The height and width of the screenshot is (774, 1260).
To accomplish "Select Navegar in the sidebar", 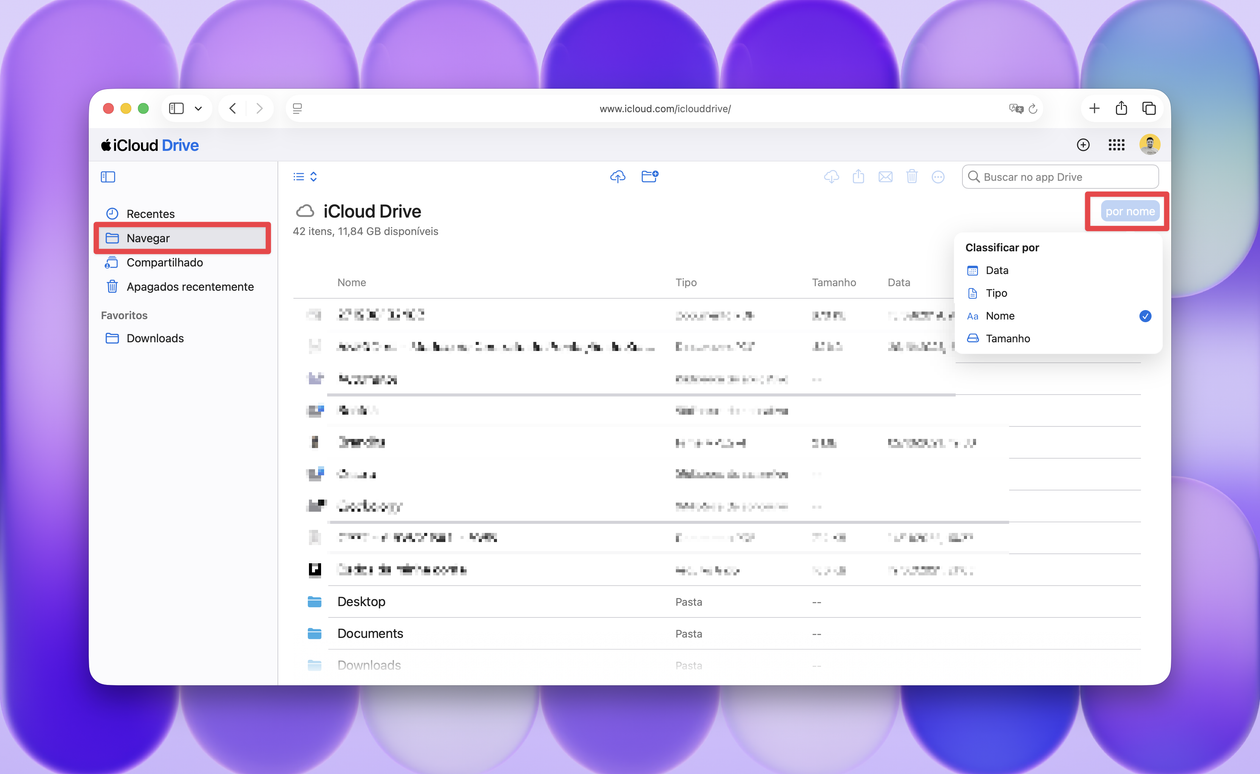I will 183,238.
